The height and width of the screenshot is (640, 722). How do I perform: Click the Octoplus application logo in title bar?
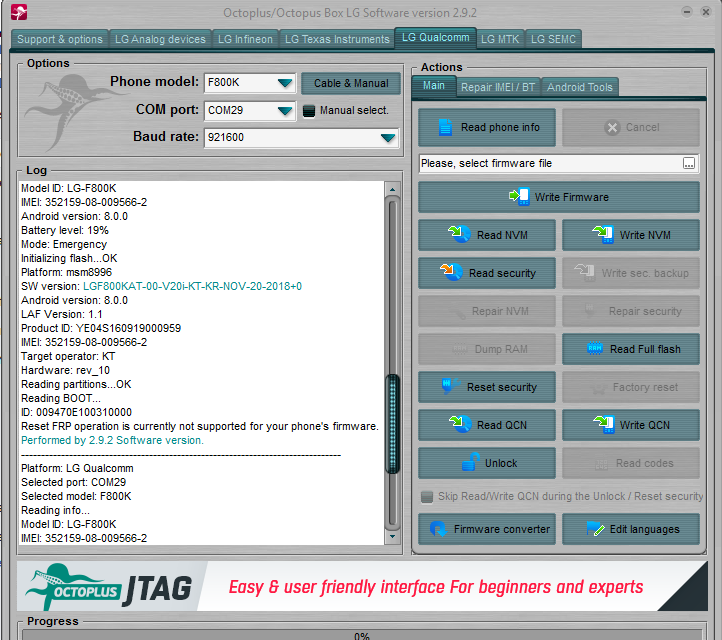click(19, 12)
